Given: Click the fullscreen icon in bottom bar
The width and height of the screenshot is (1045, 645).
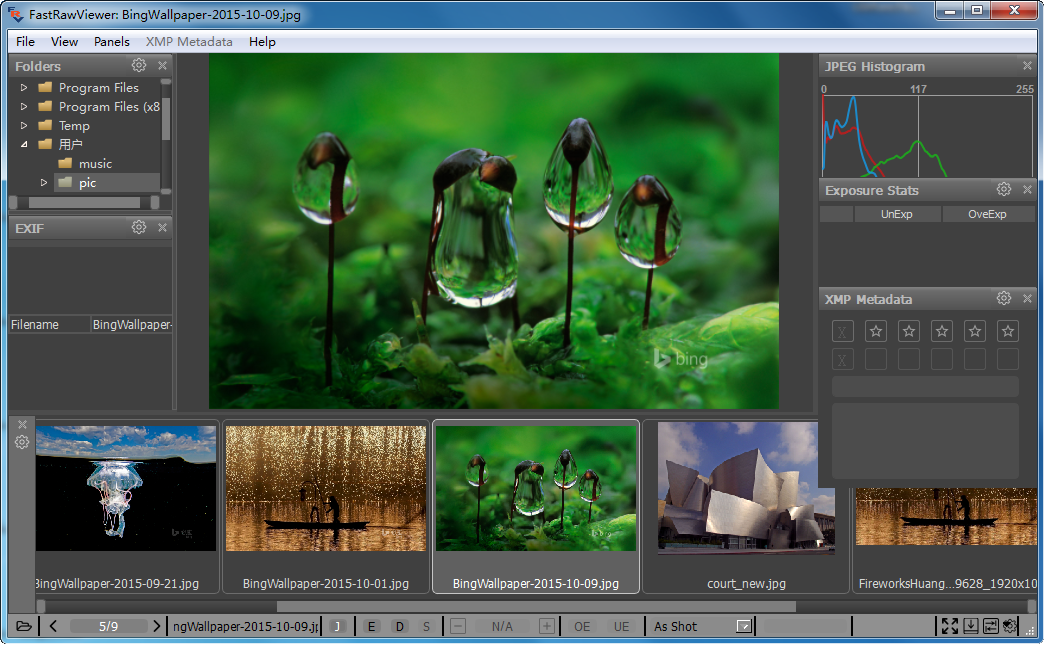Looking at the screenshot, I should (x=950, y=626).
